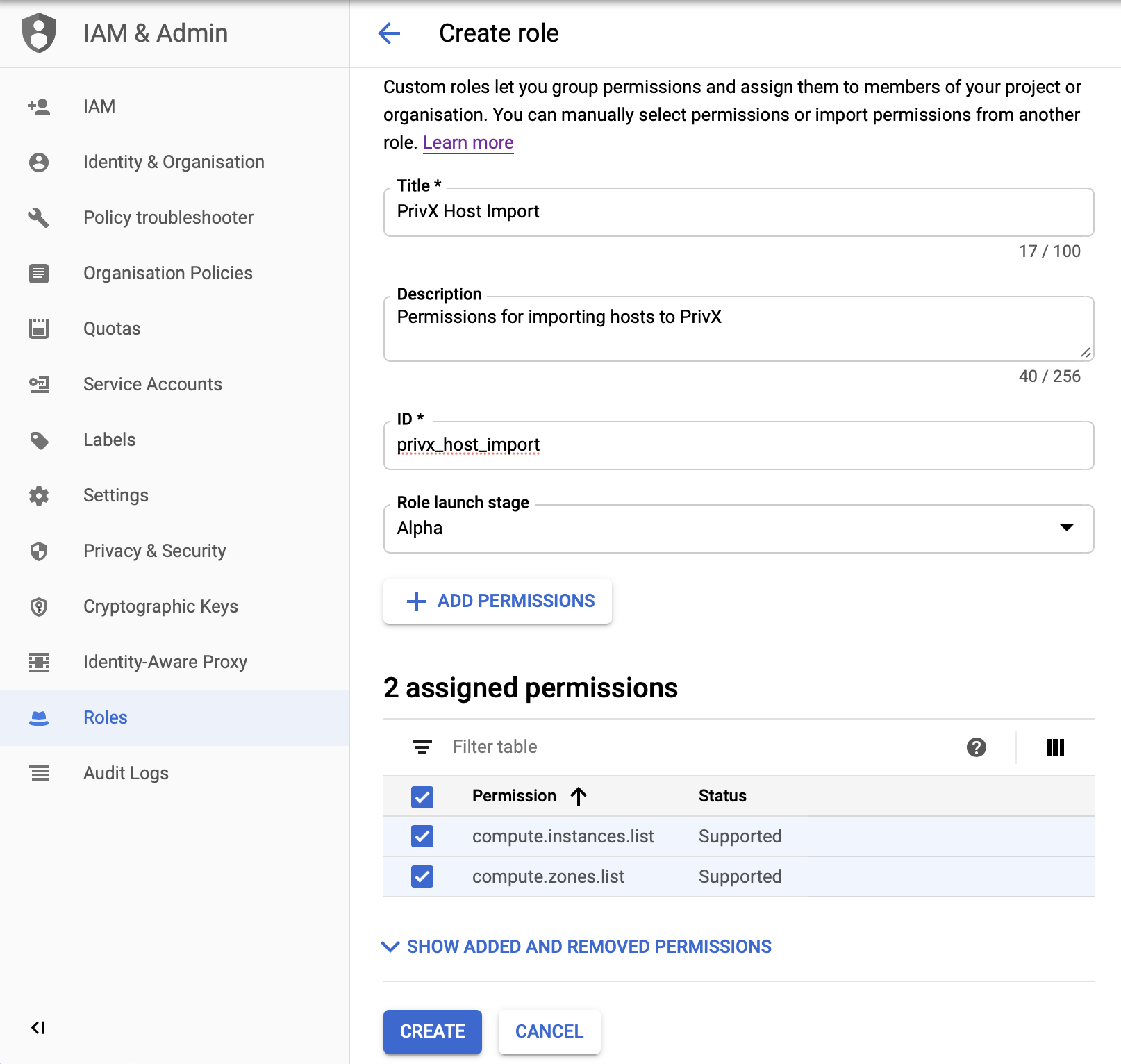Go back using the blue arrow
The width and height of the screenshot is (1121, 1064).
[389, 33]
